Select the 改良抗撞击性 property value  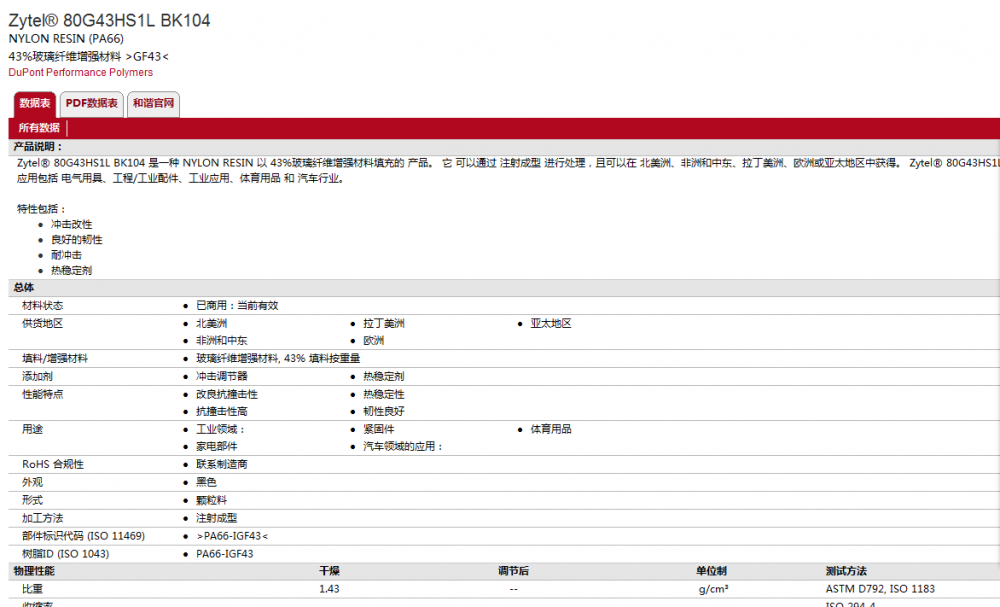(227, 394)
